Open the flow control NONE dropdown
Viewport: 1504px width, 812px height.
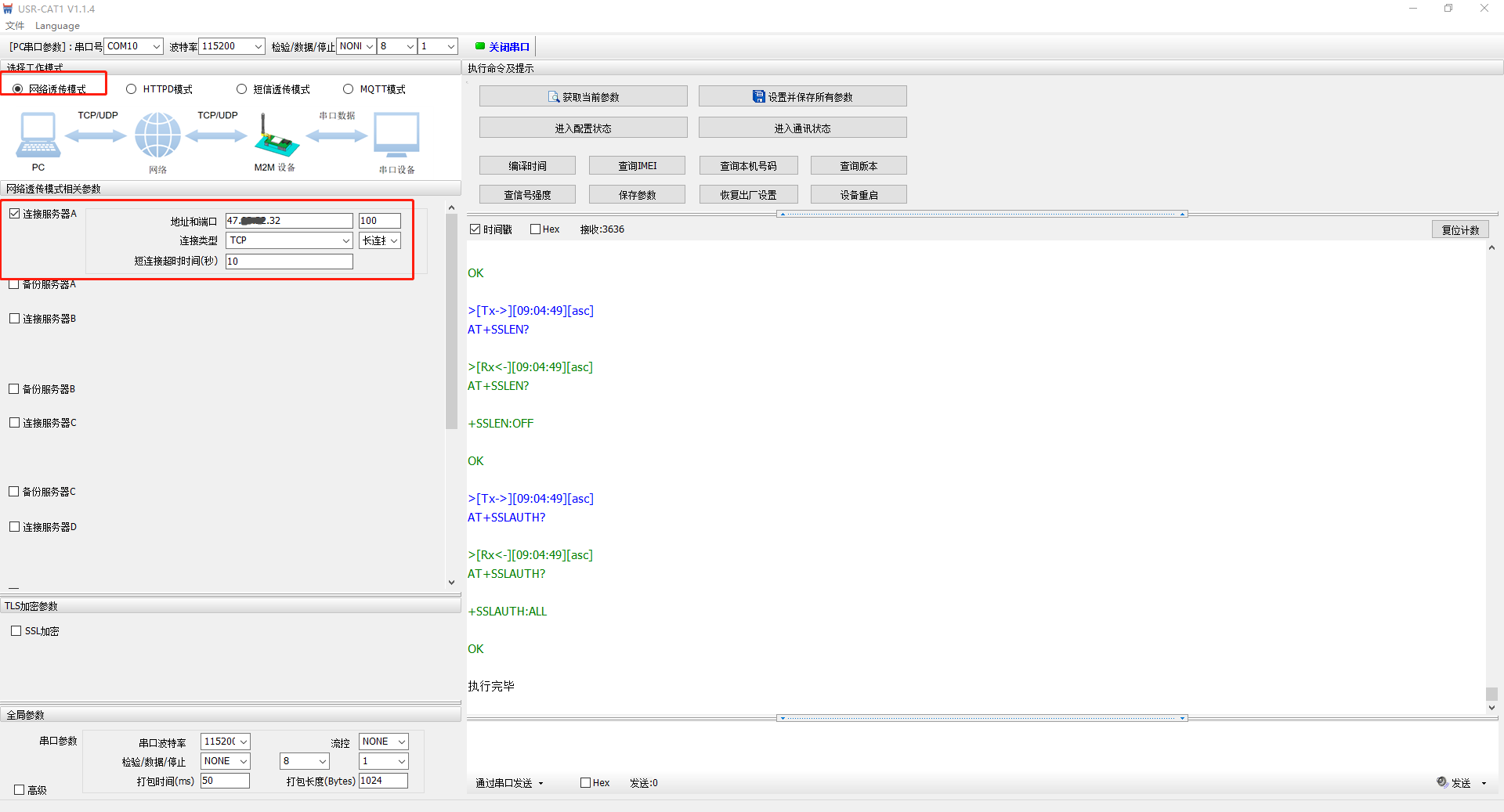tap(401, 742)
